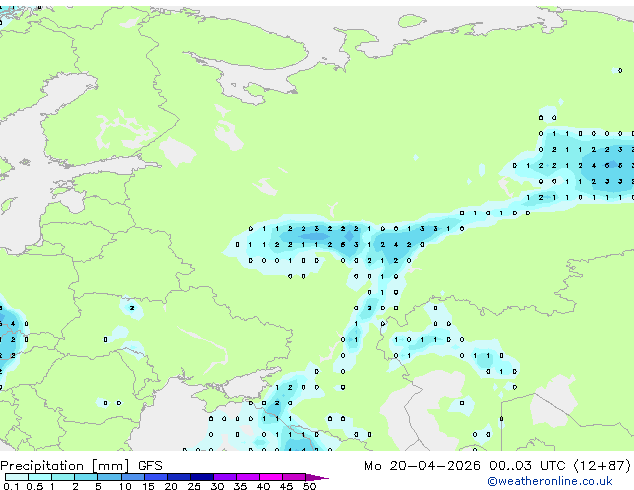Open the weatheronline.co.uk copyright link
Screen dimensions: 634x490
(550, 481)
